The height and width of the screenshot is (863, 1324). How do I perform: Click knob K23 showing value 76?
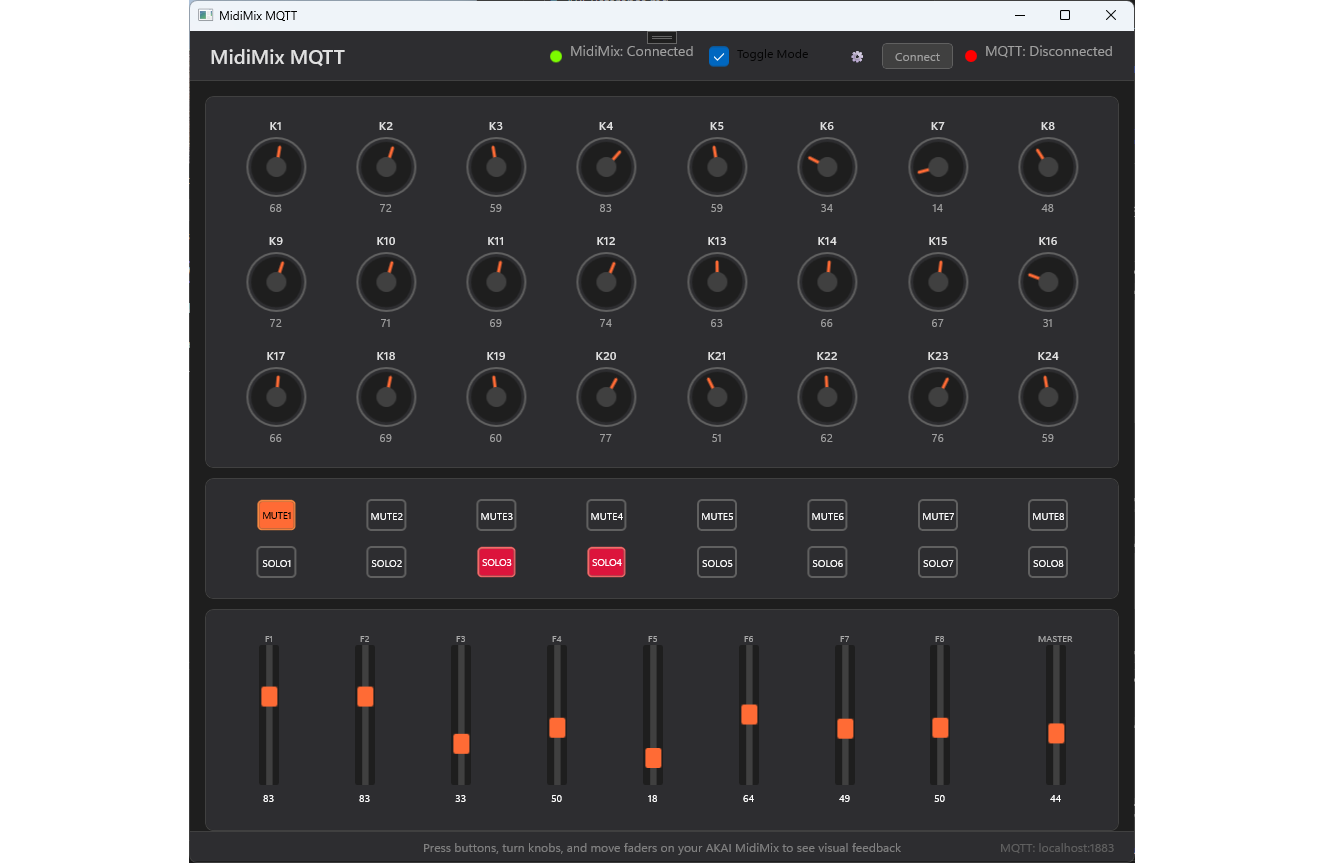[938, 397]
